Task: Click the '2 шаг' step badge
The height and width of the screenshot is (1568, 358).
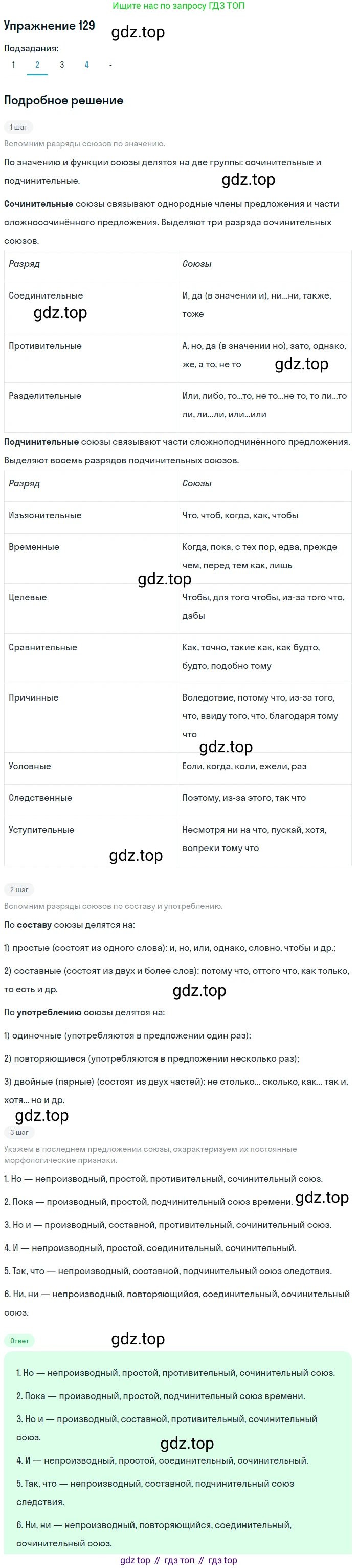Action: coord(19,889)
